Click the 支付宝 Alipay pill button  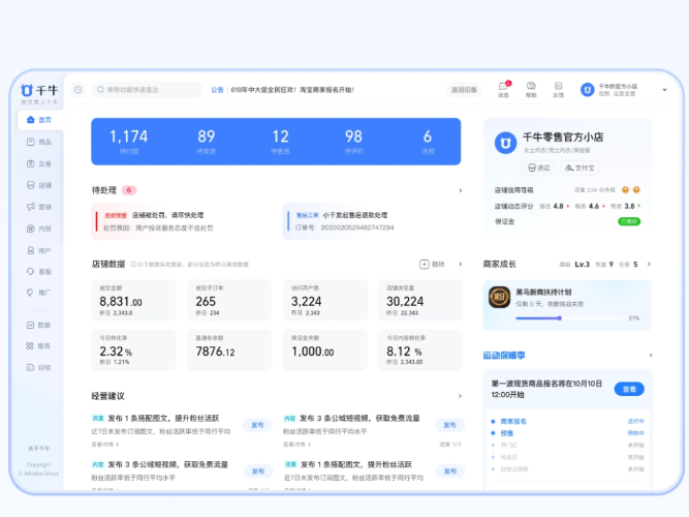pyautogui.click(x=580, y=168)
